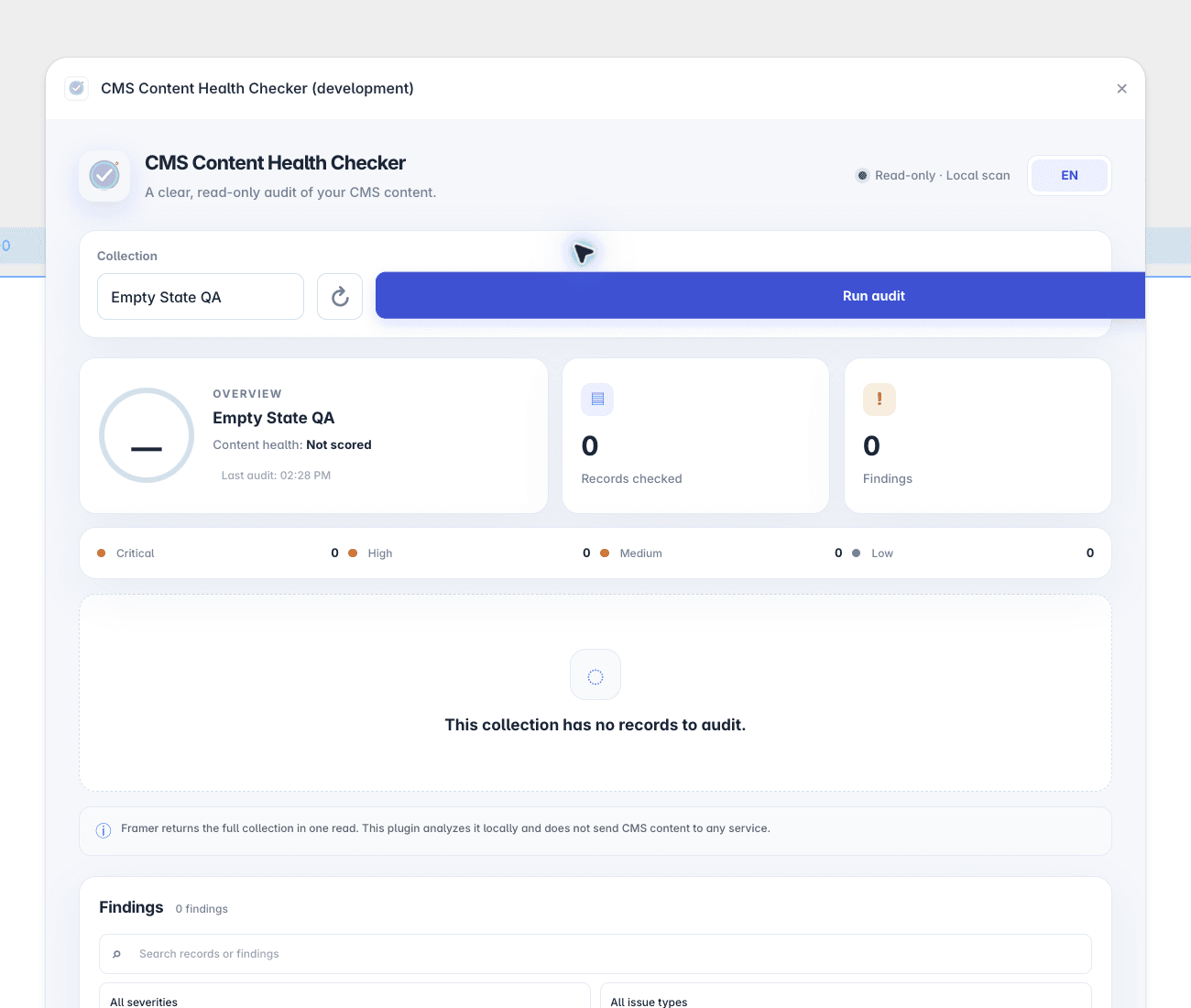Click the large CMS Health Checker logo
This screenshot has width=1191, height=1008.
pyautogui.click(x=104, y=175)
